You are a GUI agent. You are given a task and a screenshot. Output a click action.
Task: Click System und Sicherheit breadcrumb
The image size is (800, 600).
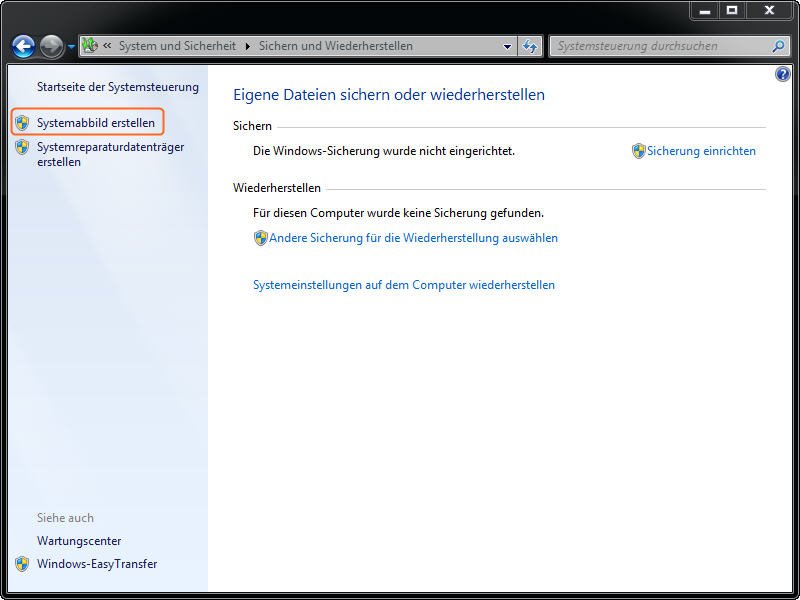pyautogui.click(x=177, y=46)
